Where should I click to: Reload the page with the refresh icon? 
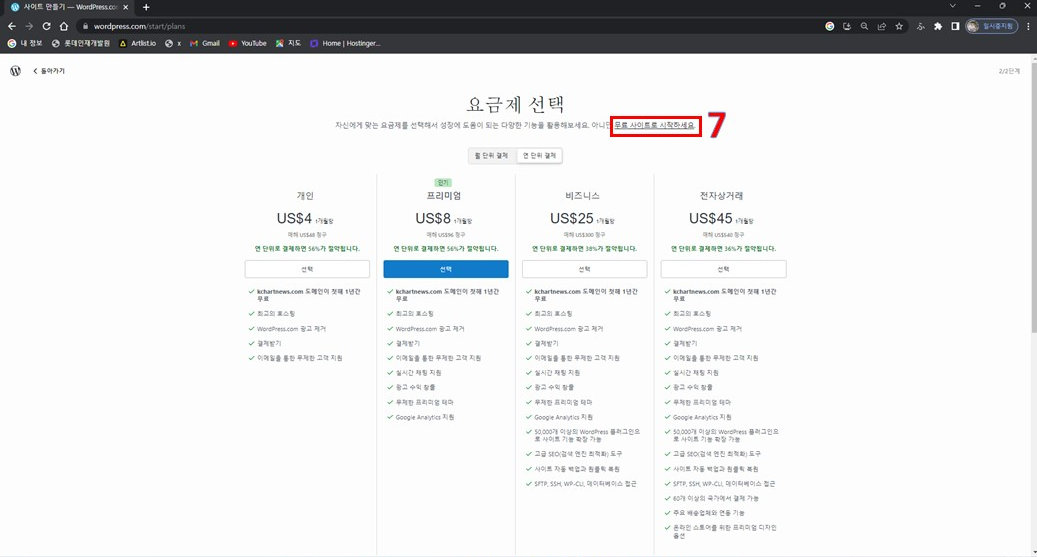tap(46, 26)
